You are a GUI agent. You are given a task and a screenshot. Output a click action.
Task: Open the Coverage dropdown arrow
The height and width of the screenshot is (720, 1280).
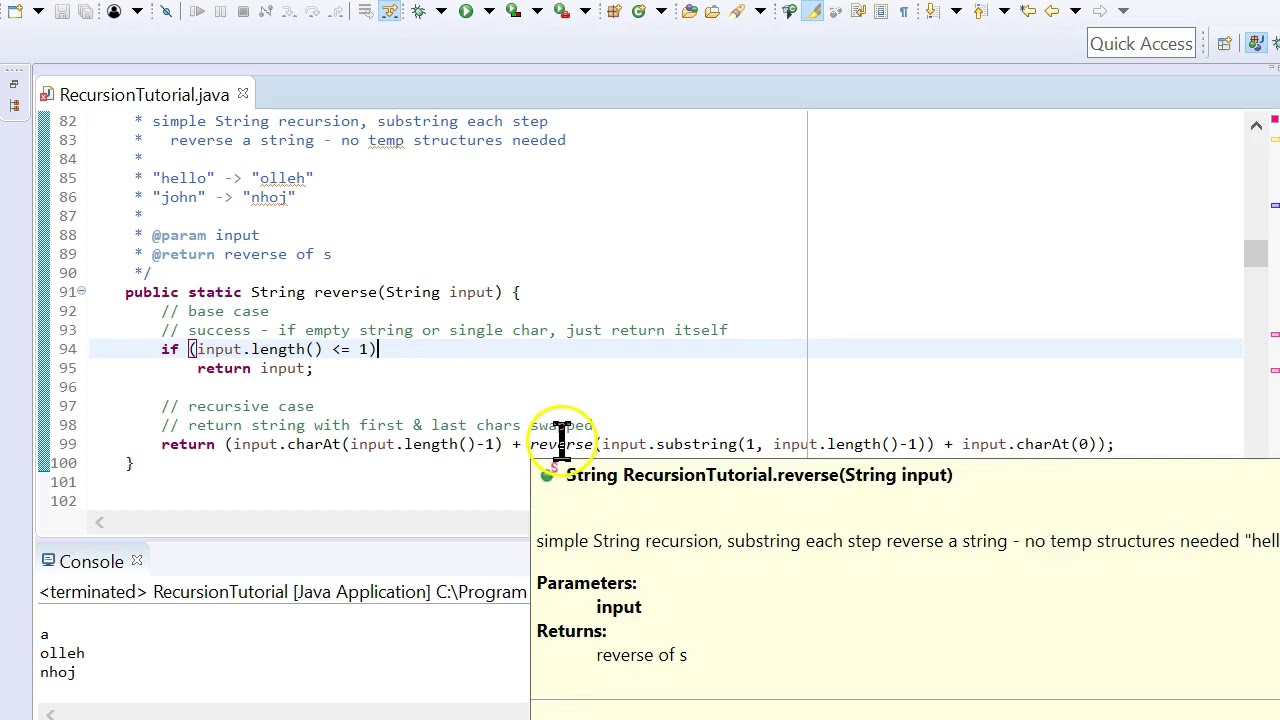(x=537, y=11)
